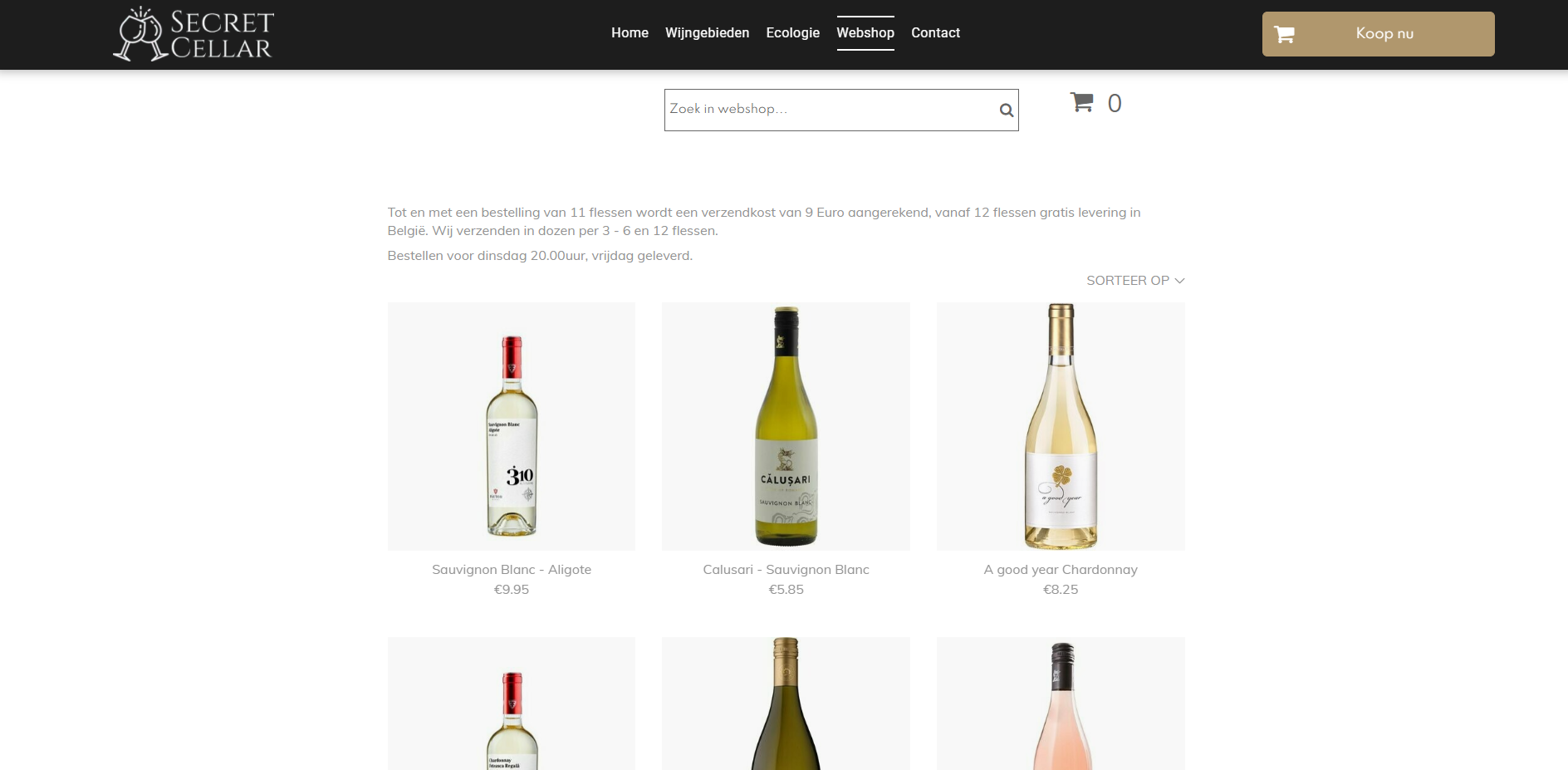The width and height of the screenshot is (1568, 770).
Task: Click the shipping cost information paragraph
Action: click(764, 222)
